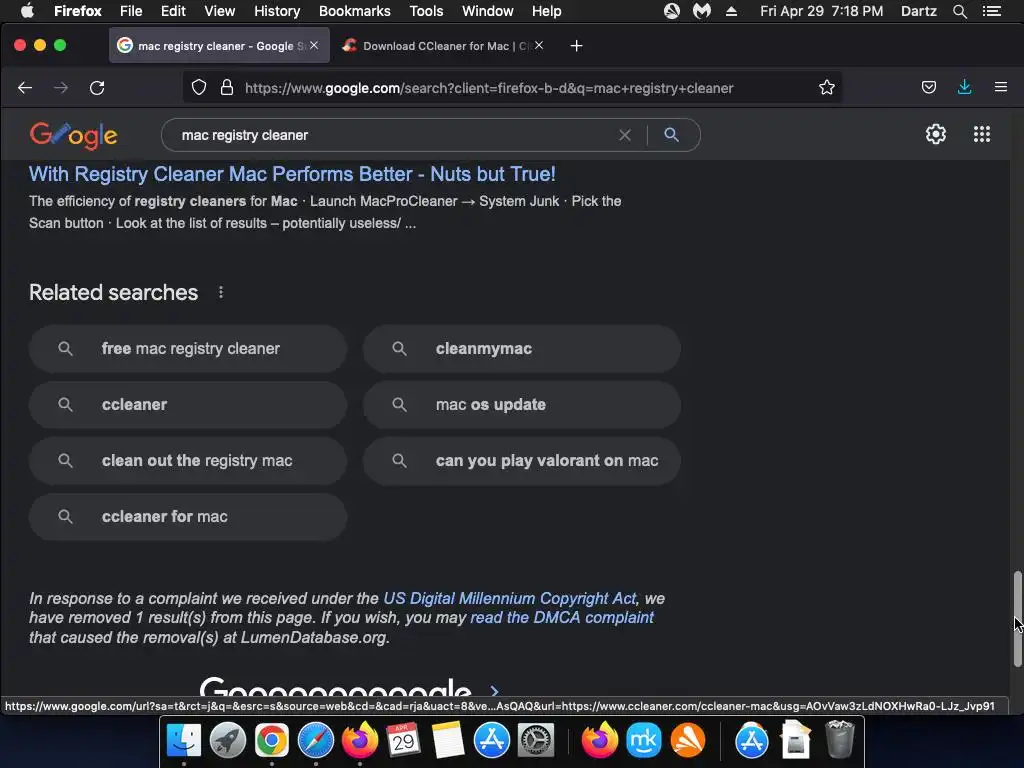Search related: cleanmymac

[x=522, y=349]
